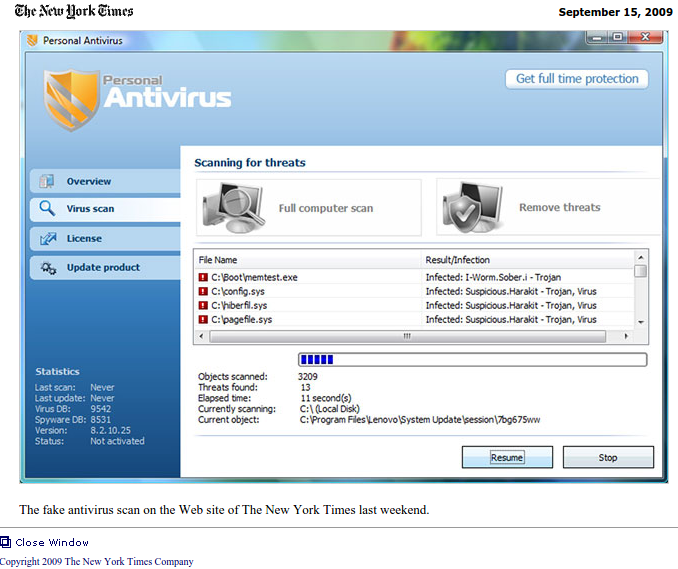Screen dimensions: 678x569
Task: Click the Status Not activated text
Action: click(x=117, y=441)
